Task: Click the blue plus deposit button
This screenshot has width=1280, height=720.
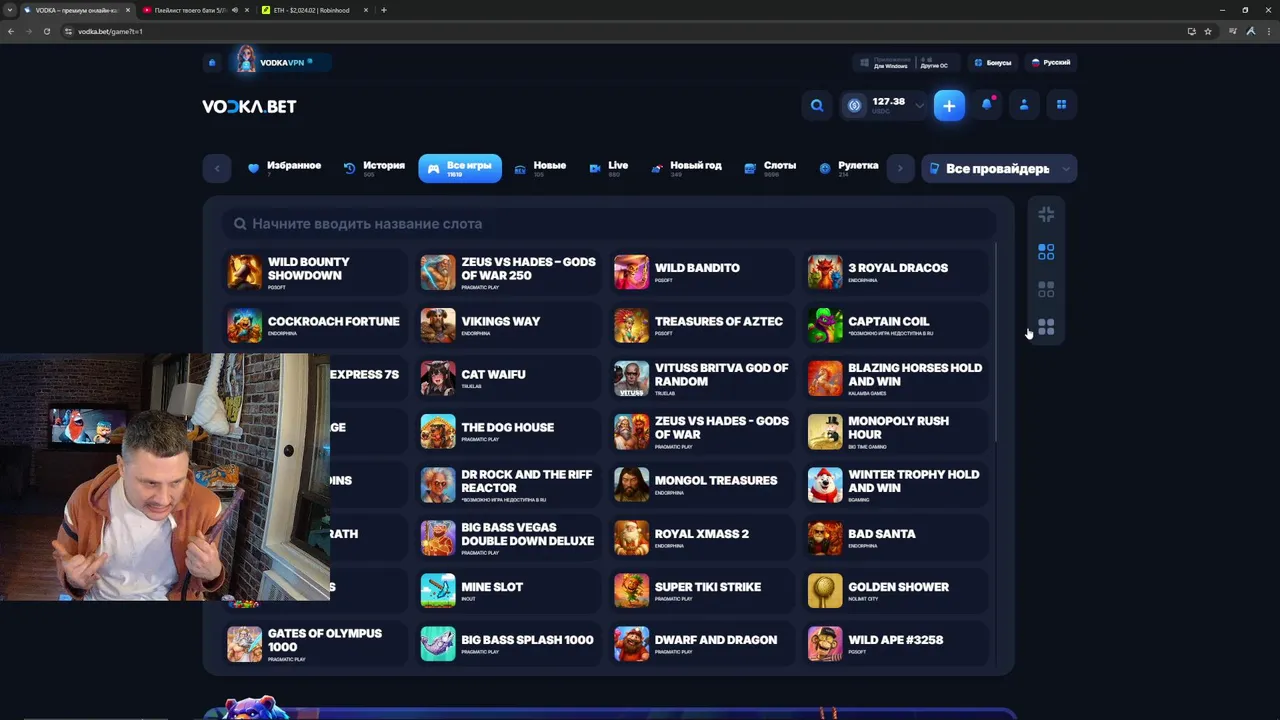Action: click(949, 105)
